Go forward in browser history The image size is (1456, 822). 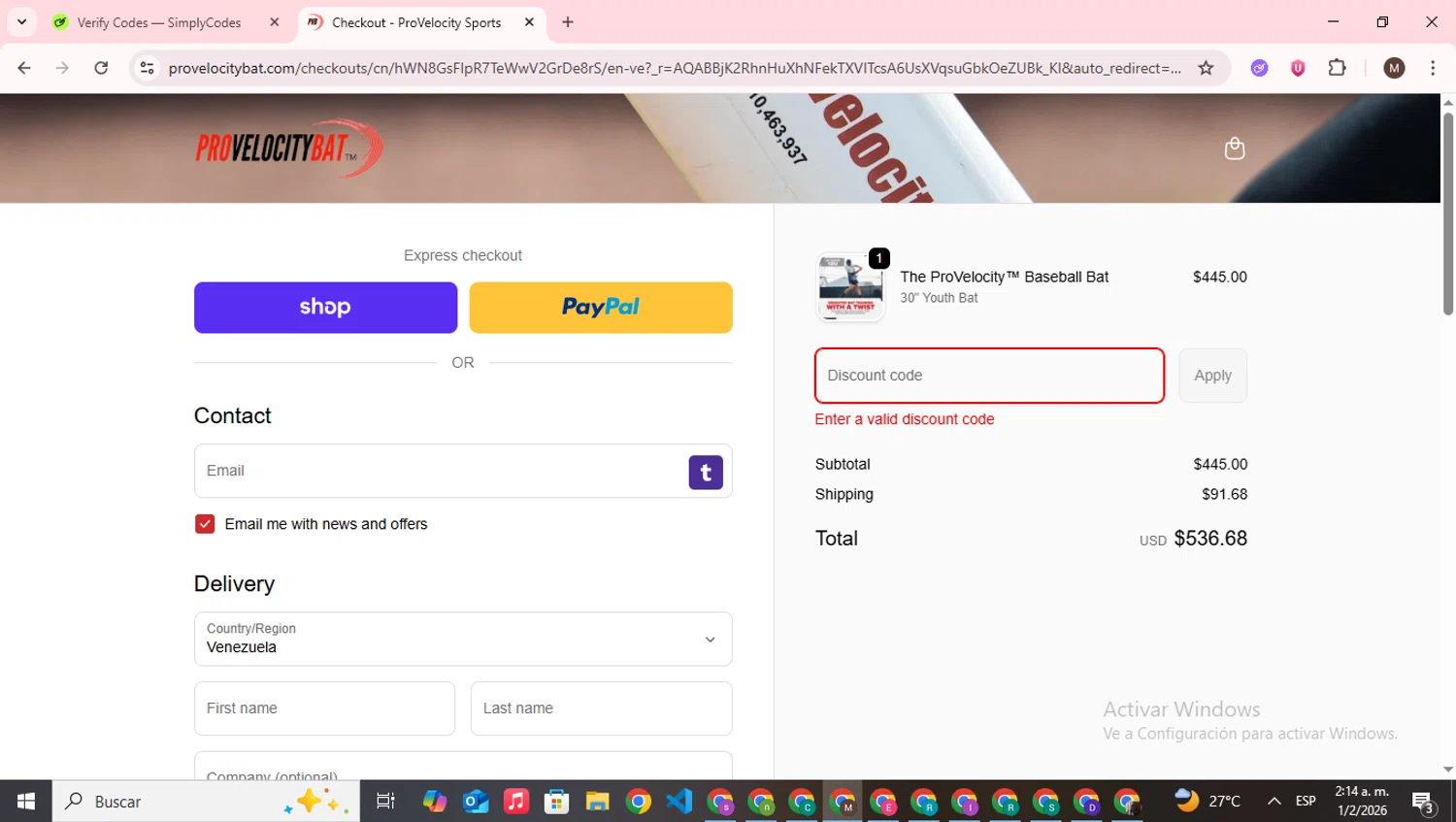(x=62, y=68)
